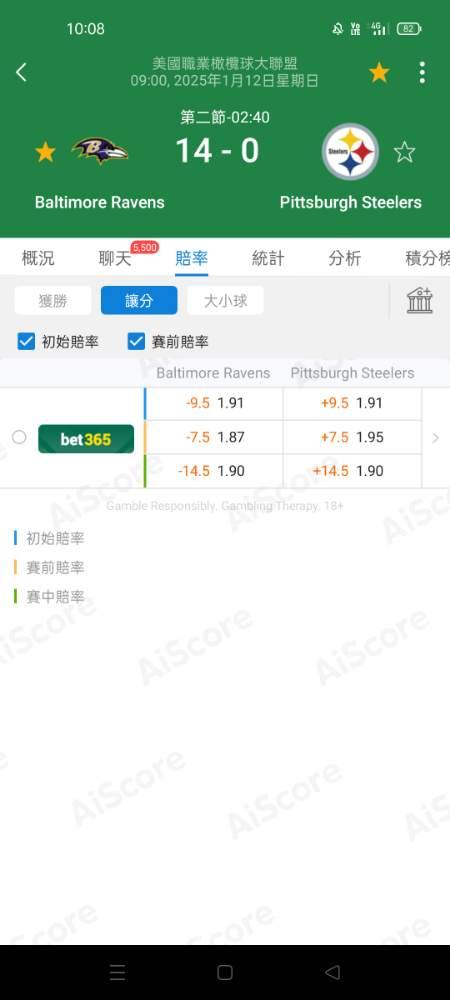Click the Steelers +9.5 1.91 odds cell
The width and height of the screenshot is (450, 1000).
(352, 403)
